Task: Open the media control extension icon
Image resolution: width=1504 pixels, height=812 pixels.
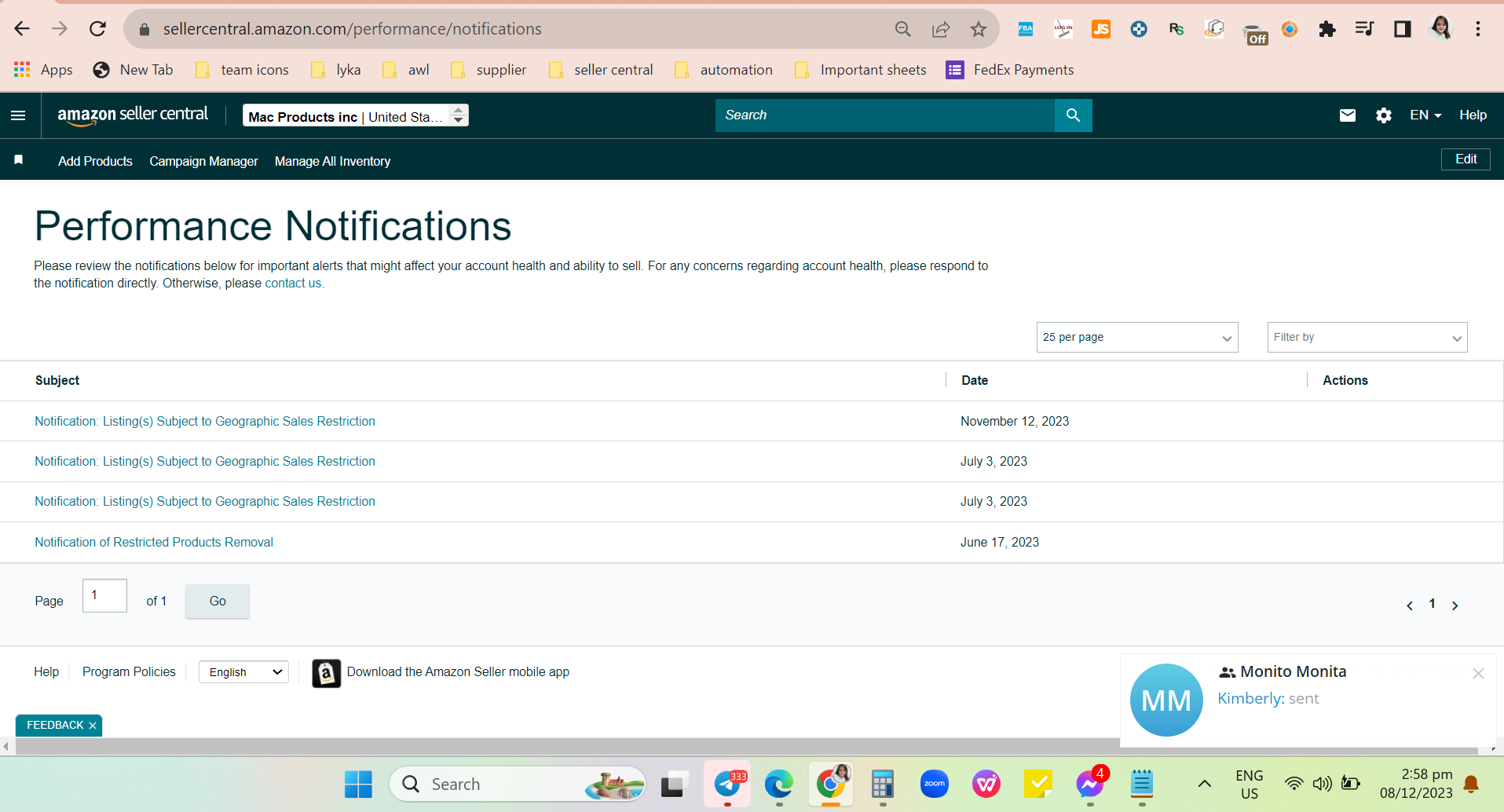Action: tap(1365, 29)
